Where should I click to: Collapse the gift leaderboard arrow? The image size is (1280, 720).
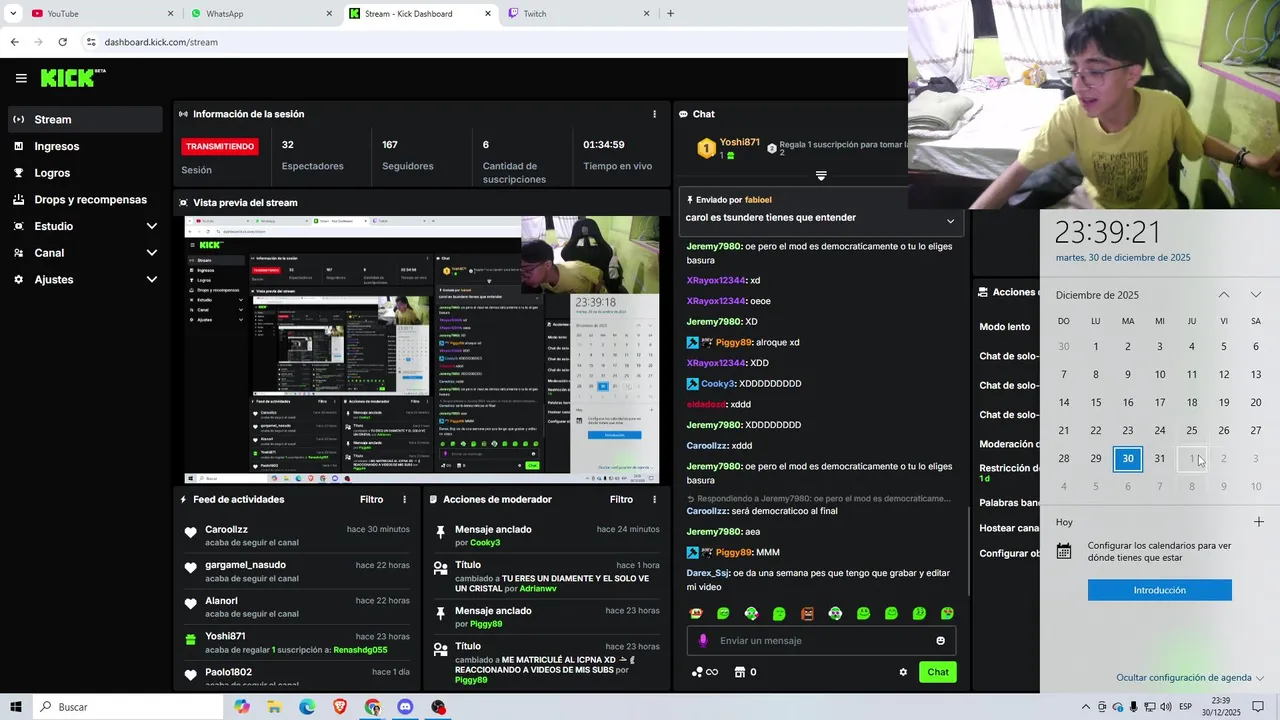[821, 176]
